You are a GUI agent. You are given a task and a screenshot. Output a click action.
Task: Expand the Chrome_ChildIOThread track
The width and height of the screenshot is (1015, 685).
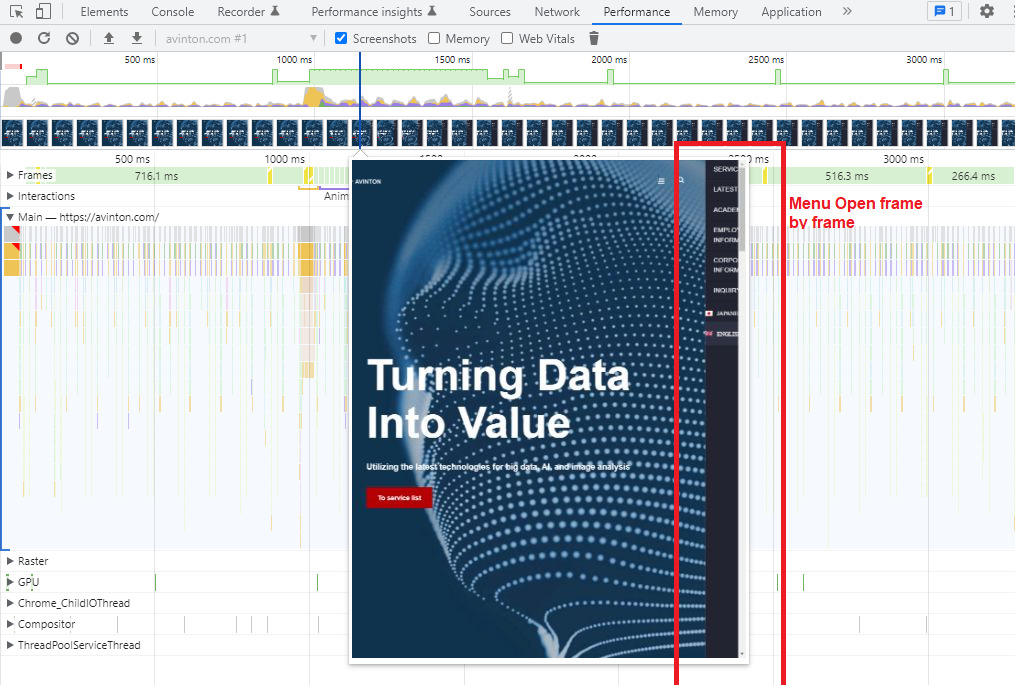[10, 603]
